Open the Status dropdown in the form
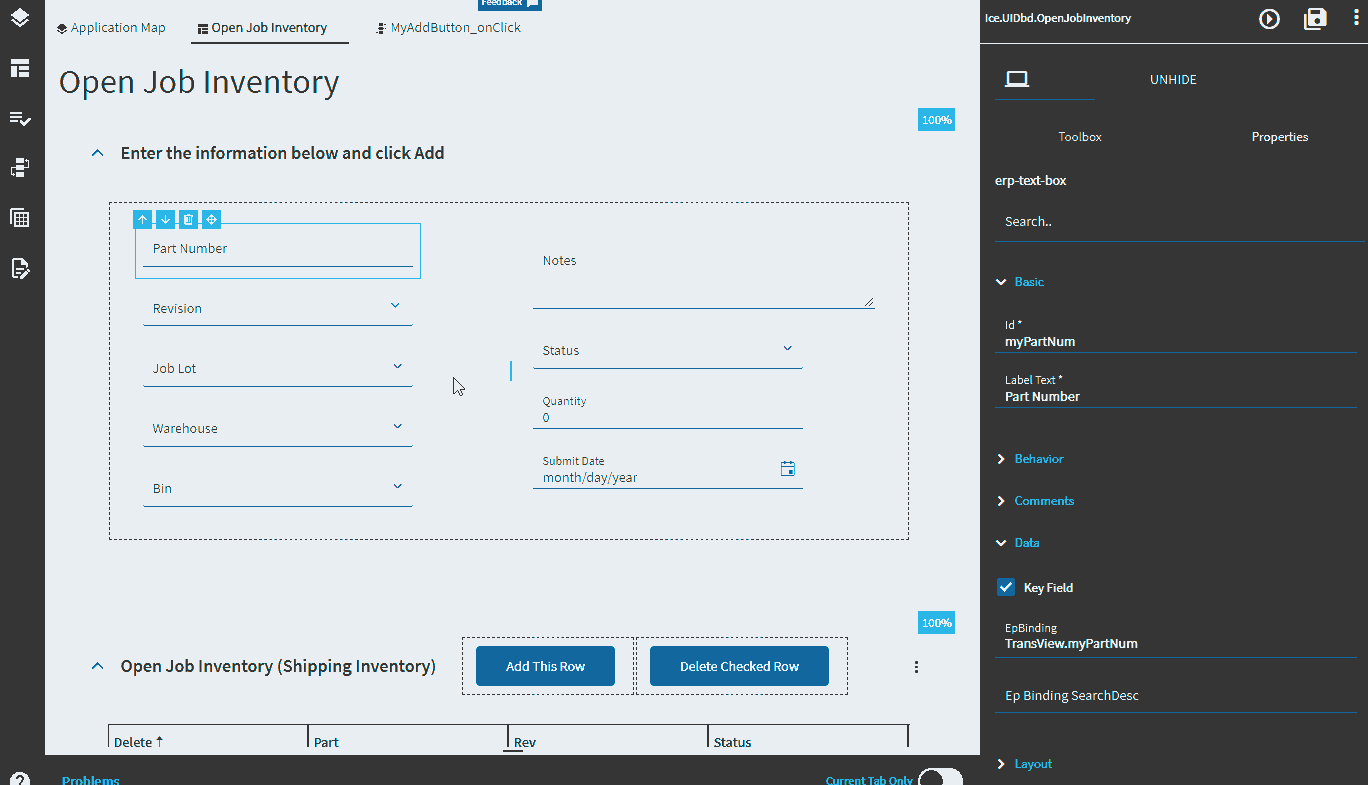Screen dimensions: 1368x785 click(787, 348)
